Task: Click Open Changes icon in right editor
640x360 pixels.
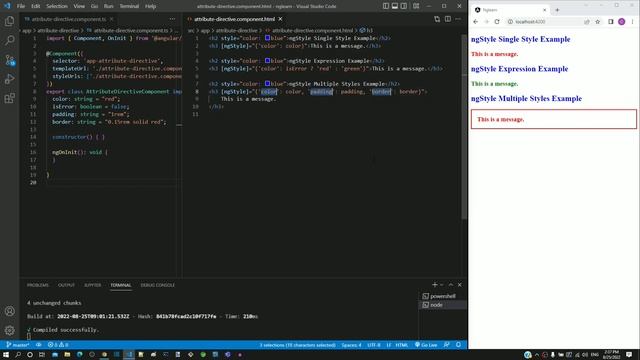Action: pyautogui.click(x=437, y=19)
